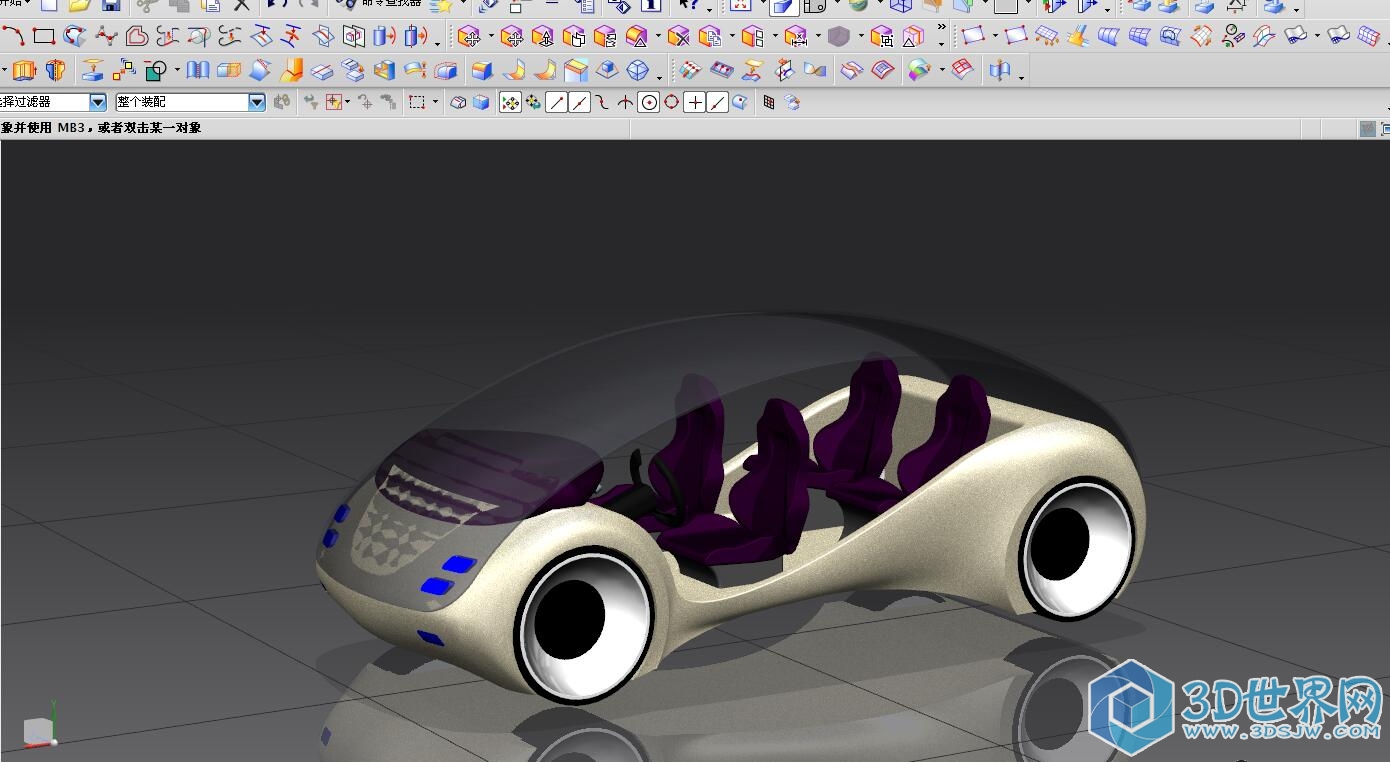Click the red heart-shaped closed curve icon
Viewport: 1390px width, 762px height.
pos(137,37)
